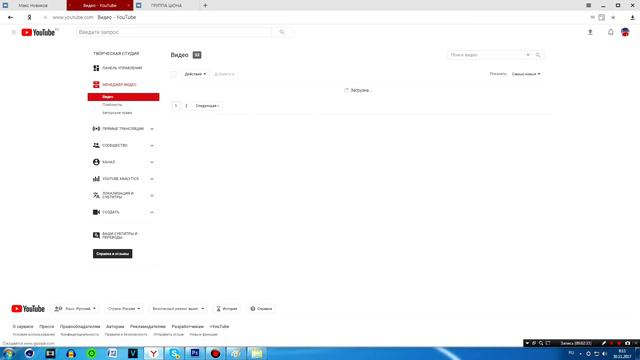The image size is (640, 360).
Task: Open the Самые новые sort dropdown
Action: click(526, 74)
